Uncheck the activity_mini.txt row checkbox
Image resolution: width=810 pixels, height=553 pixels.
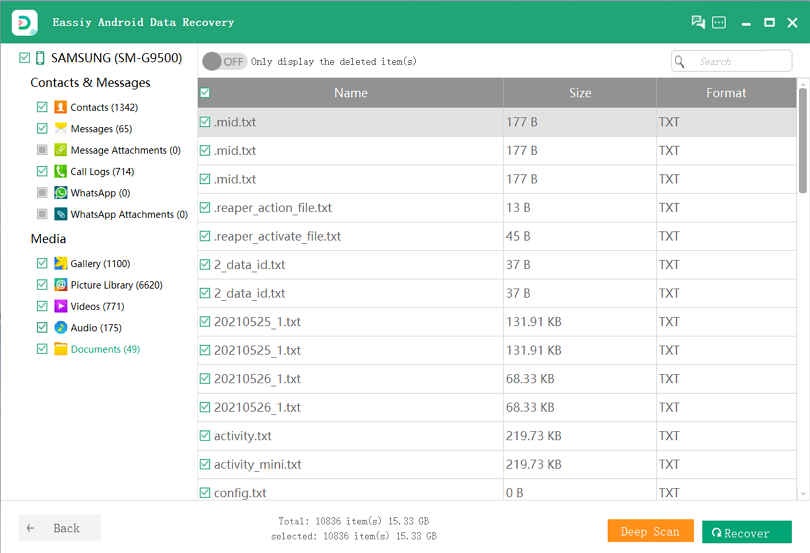[205, 464]
